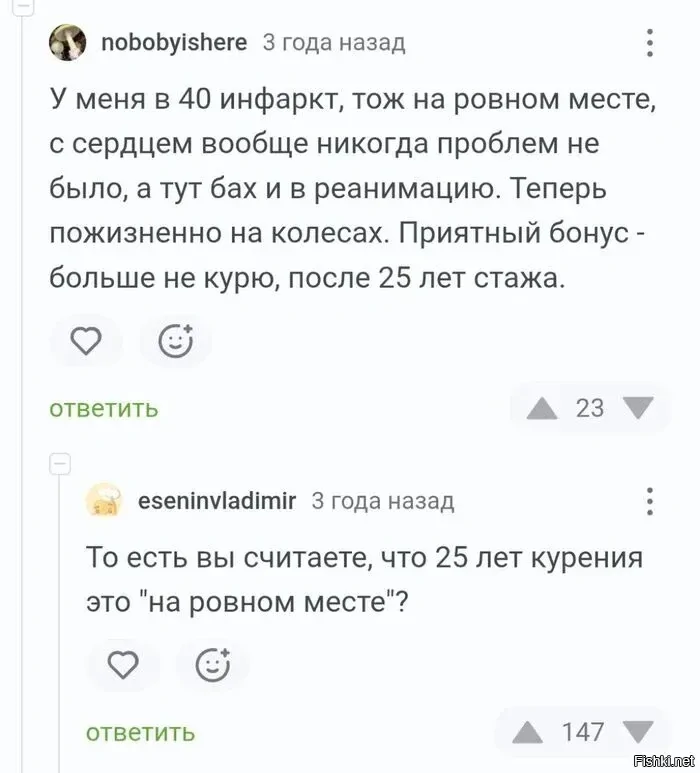Open the three-dot menu for nobobyishere's comment
Image resolution: width=700 pixels, height=773 pixels.
(650, 43)
